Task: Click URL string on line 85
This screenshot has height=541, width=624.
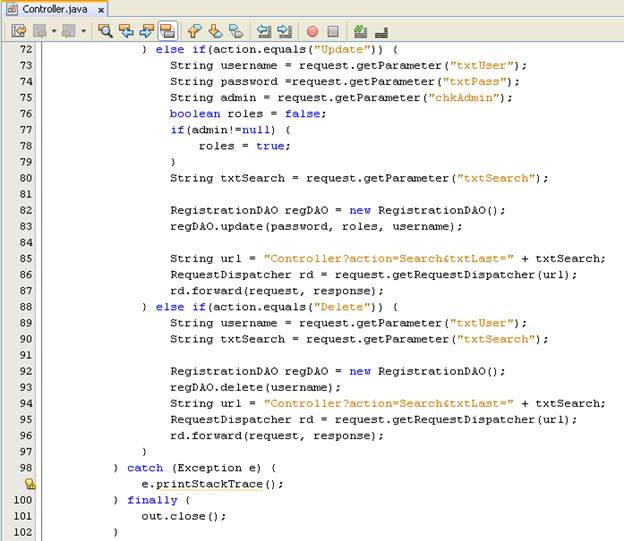Action: [388, 259]
